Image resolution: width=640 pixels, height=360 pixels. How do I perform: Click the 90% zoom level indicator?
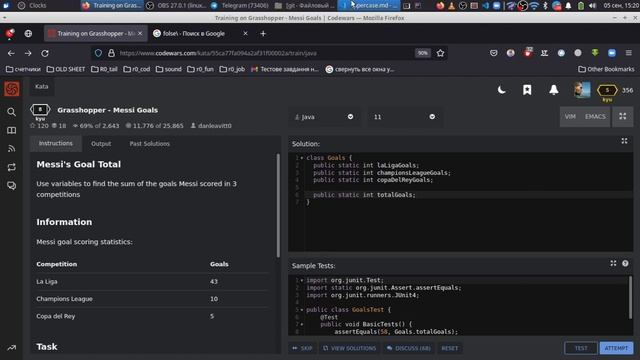422,53
